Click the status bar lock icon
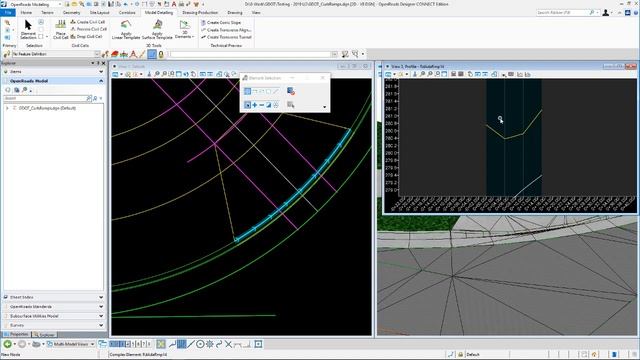This screenshot has width=640, height=360. (460, 355)
